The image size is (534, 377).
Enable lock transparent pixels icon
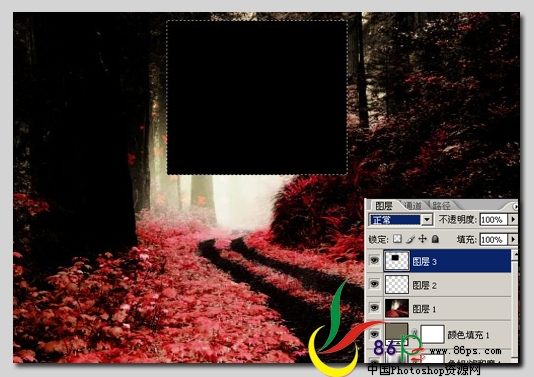tap(397, 239)
